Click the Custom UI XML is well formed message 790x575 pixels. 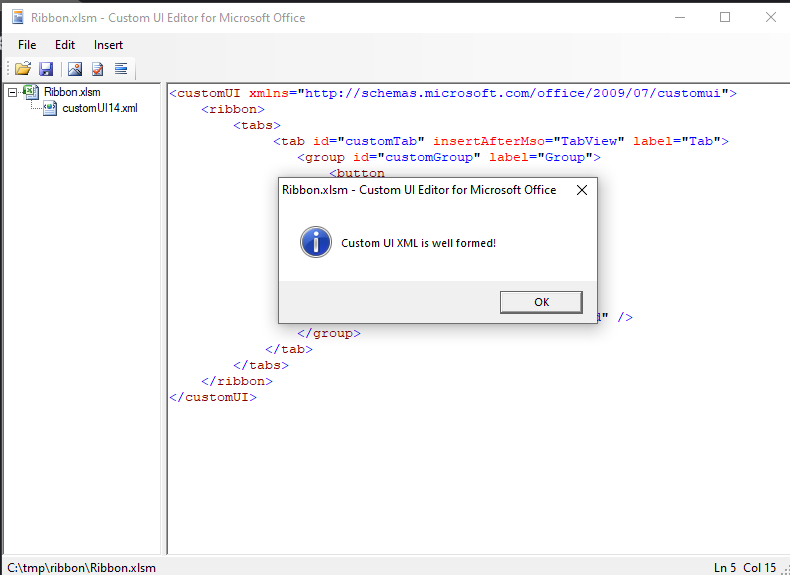(x=418, y=243)
